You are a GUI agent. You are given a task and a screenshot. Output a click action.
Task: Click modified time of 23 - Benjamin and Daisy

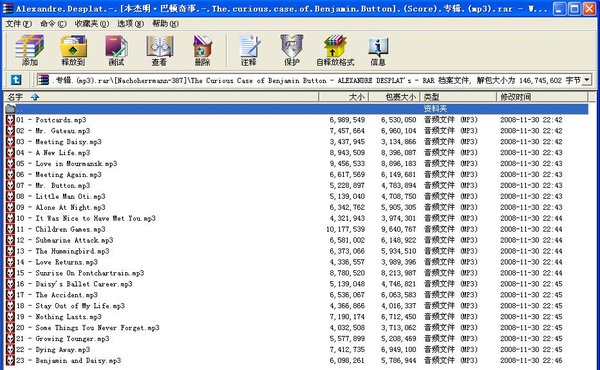(531, 360)
